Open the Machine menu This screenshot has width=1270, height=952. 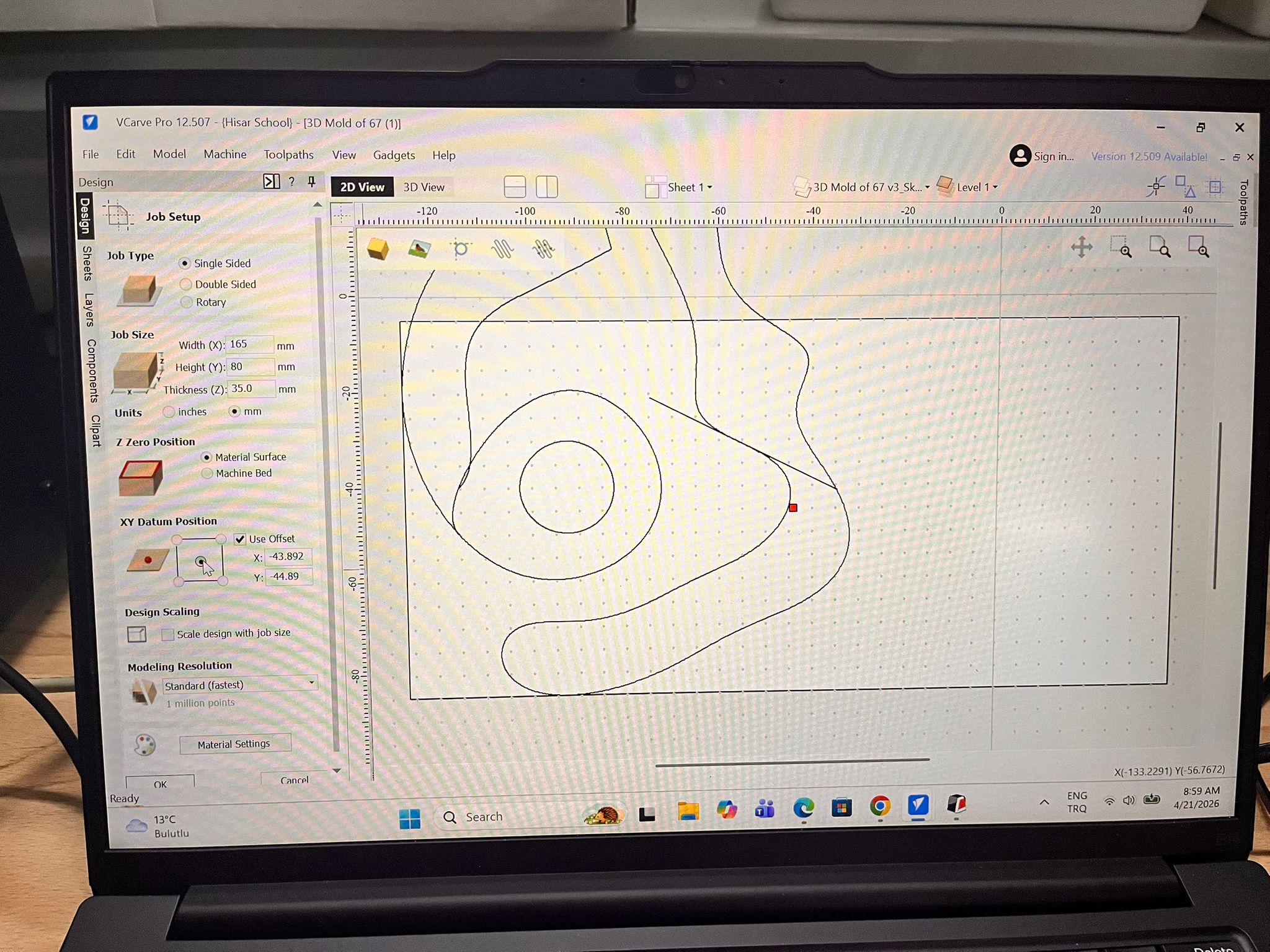225,154
